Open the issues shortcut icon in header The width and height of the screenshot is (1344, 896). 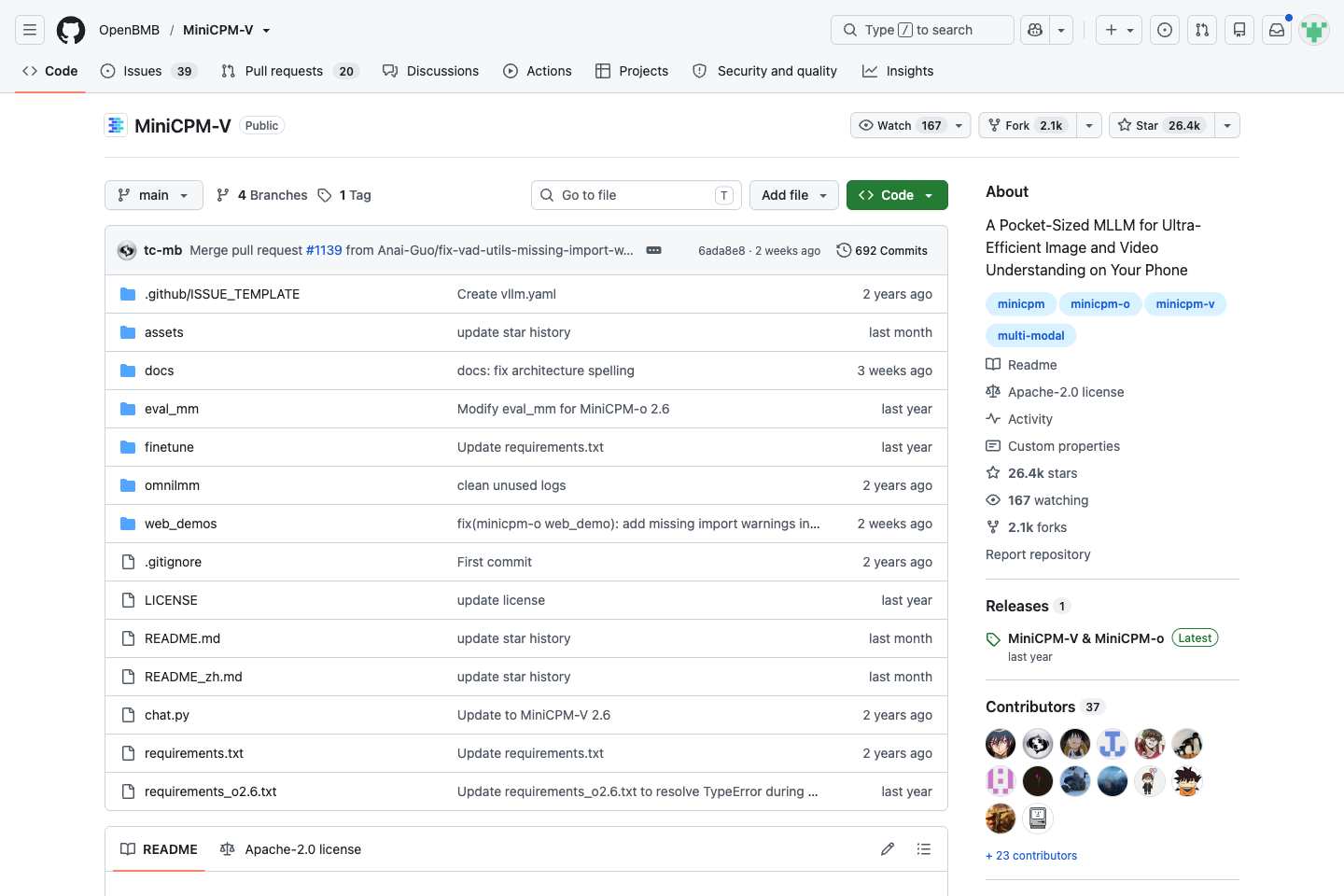pos(1165,30)
